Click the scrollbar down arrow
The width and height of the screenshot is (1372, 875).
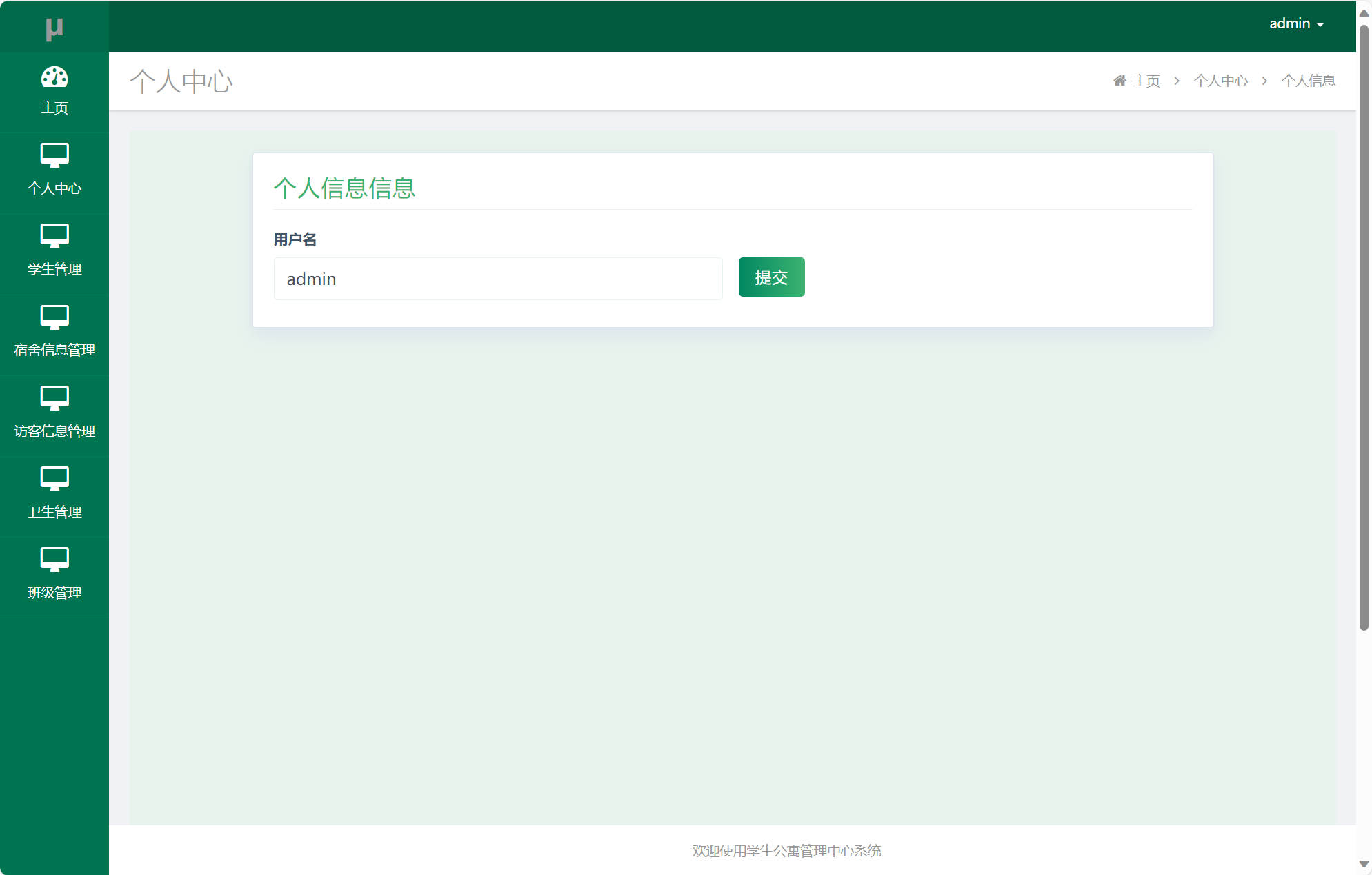(x=1364, y=863)
